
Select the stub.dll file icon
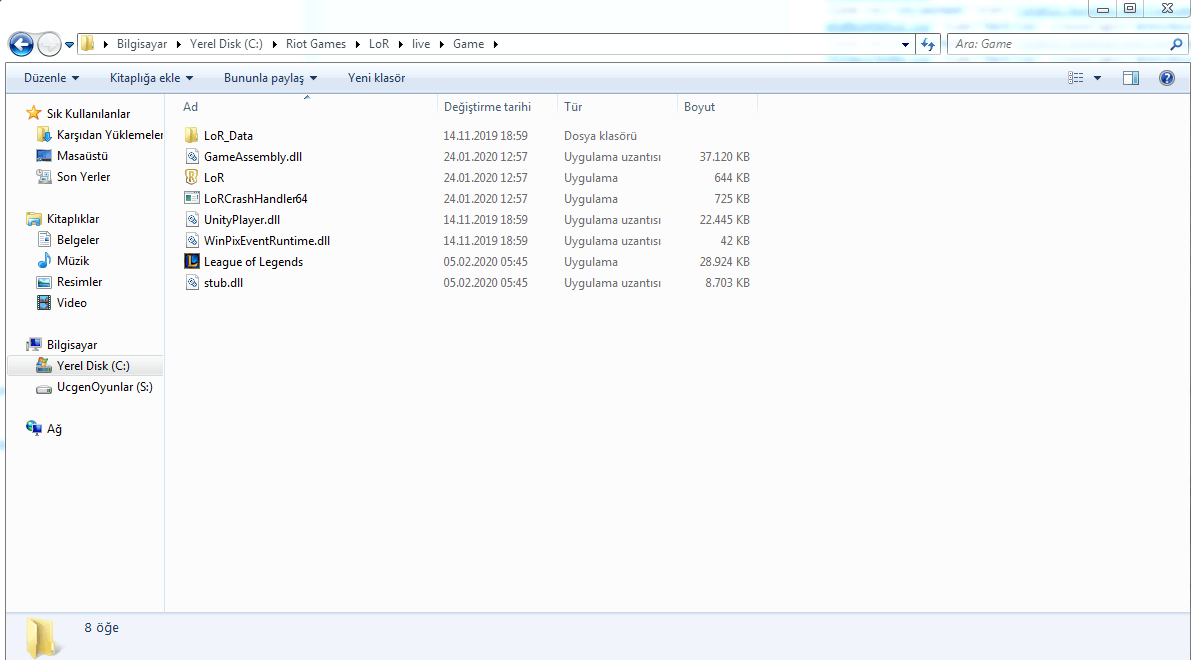pos(191,283)
